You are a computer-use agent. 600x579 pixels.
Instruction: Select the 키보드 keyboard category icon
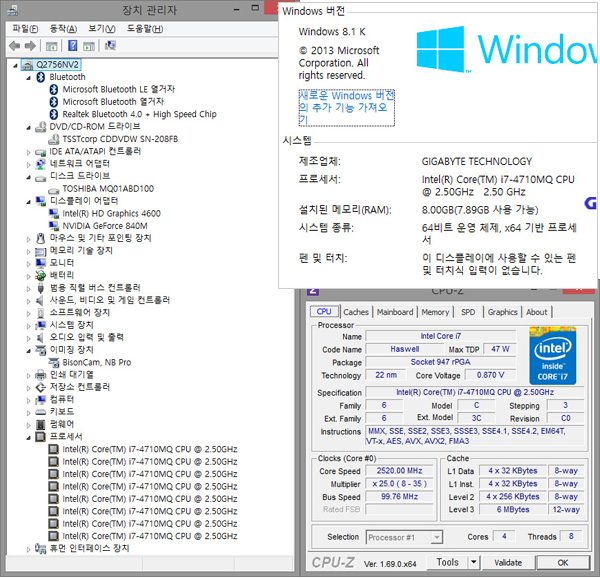click(41, 412)
